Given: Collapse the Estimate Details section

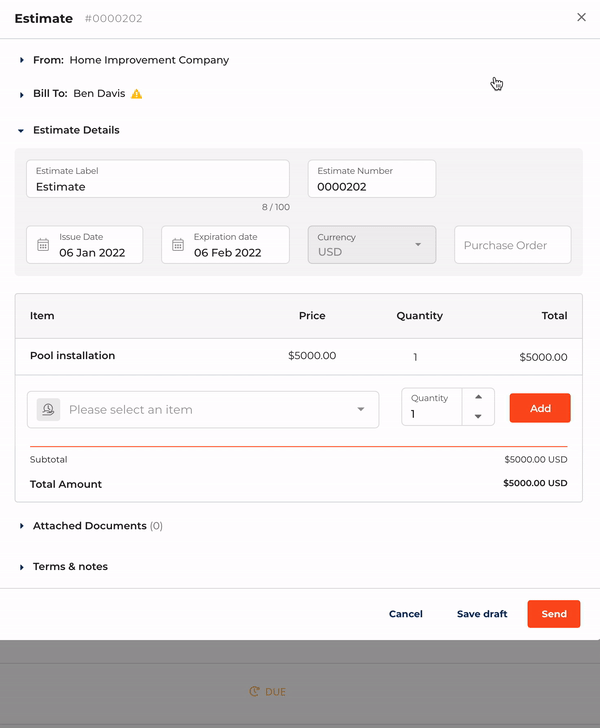Looking at the screenshot, I should click(x=21, y=131).
